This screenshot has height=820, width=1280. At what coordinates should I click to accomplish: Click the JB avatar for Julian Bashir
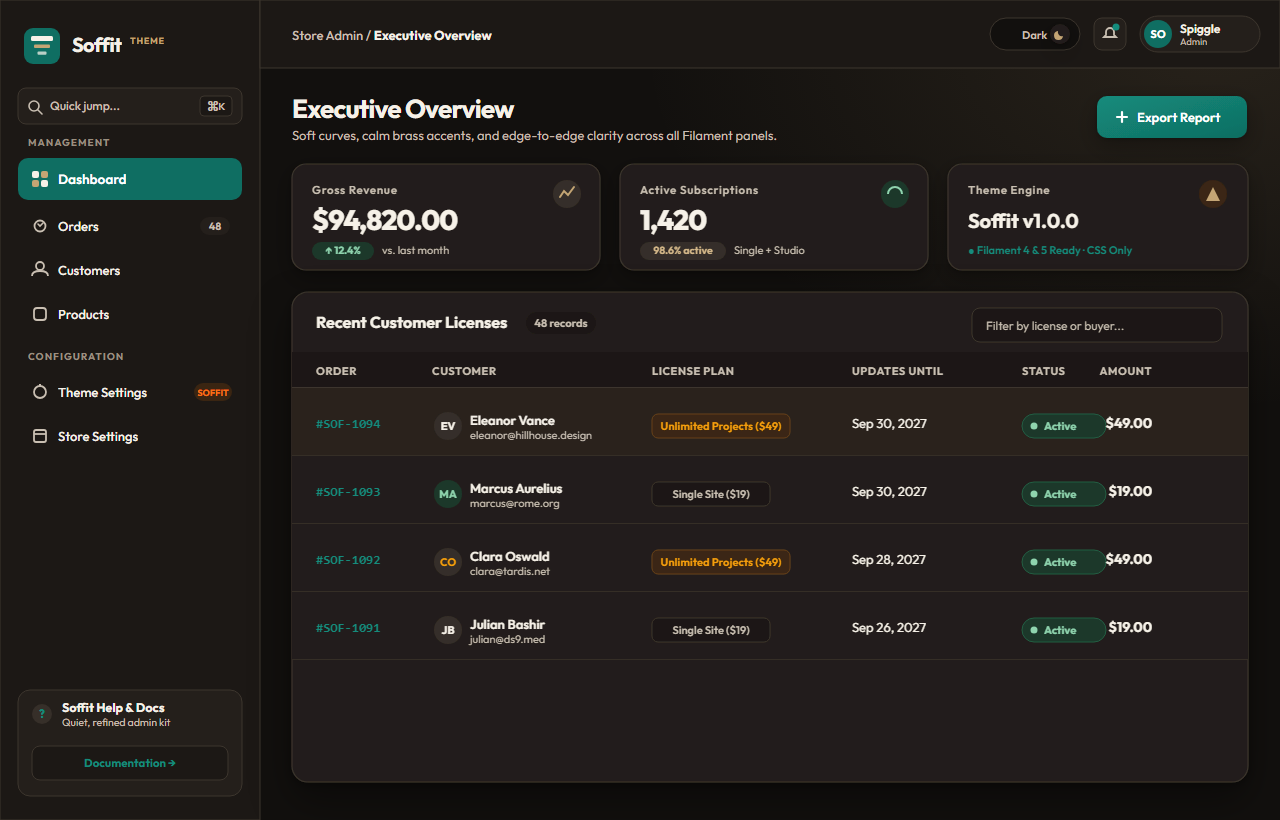click(448, 630)
